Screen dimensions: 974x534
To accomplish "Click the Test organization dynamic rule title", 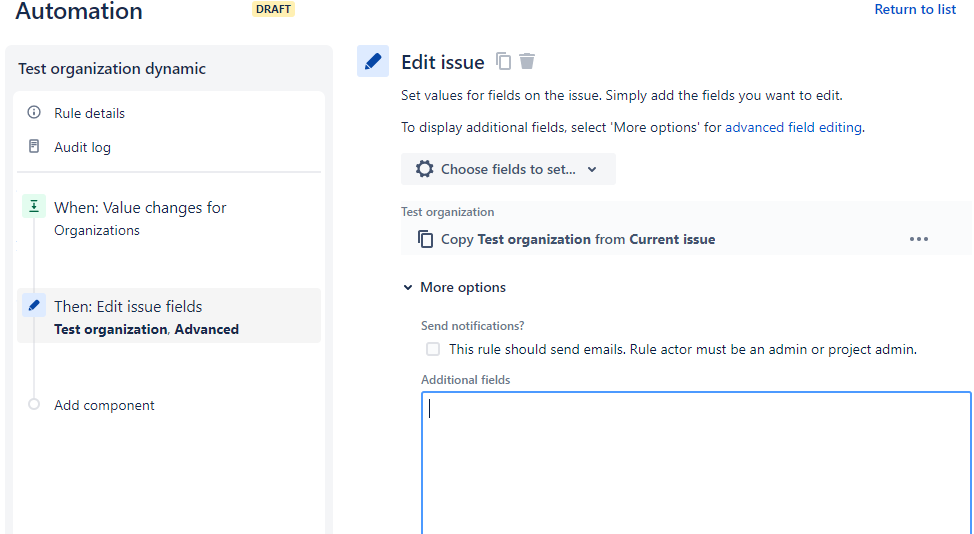I will click(112, 68).
